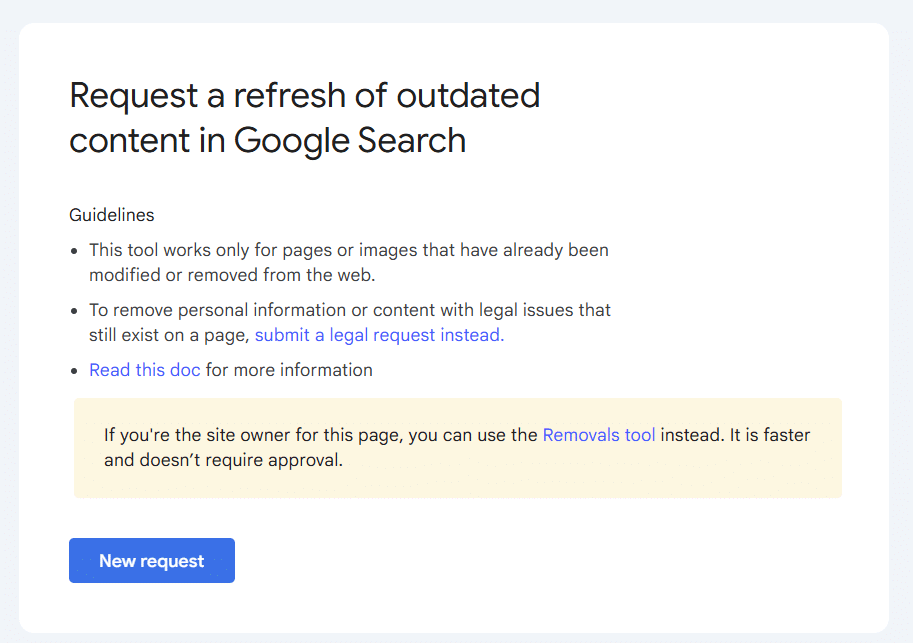This screenshot has width=913, height=643.
Task: Click "modified or removed from the web" line
Action: (232, 275)
